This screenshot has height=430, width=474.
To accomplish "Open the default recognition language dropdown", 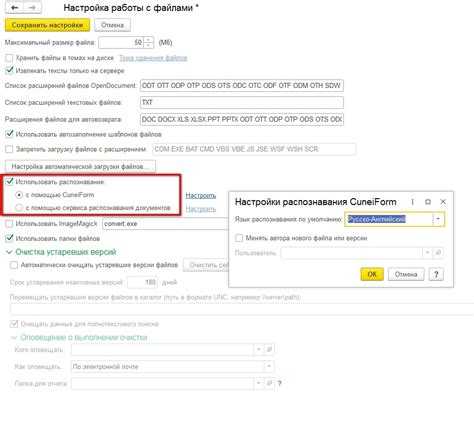I will pos(438,219).
